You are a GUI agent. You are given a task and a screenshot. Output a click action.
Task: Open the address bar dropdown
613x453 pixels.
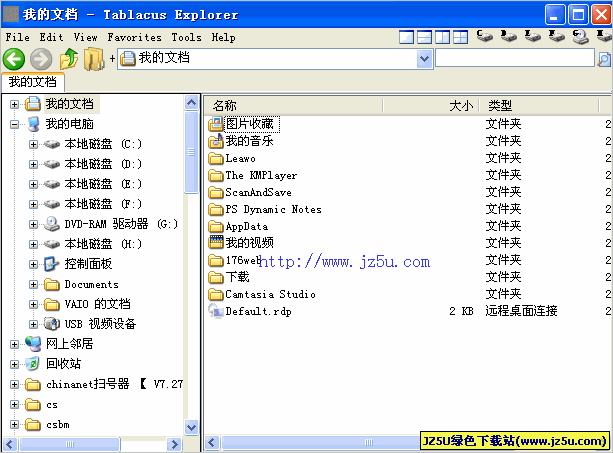[x=424, y=59]
